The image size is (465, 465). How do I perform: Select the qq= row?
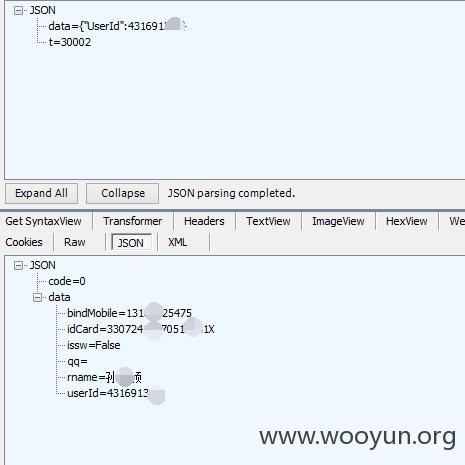point(77,362)
